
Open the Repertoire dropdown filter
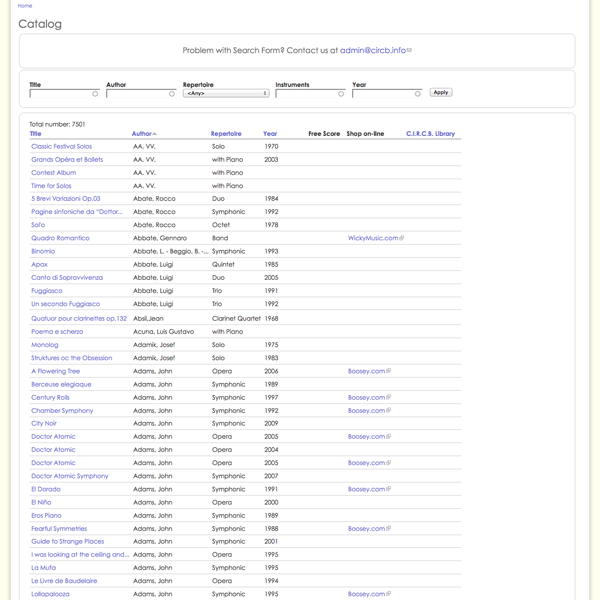tap(226, 93)
